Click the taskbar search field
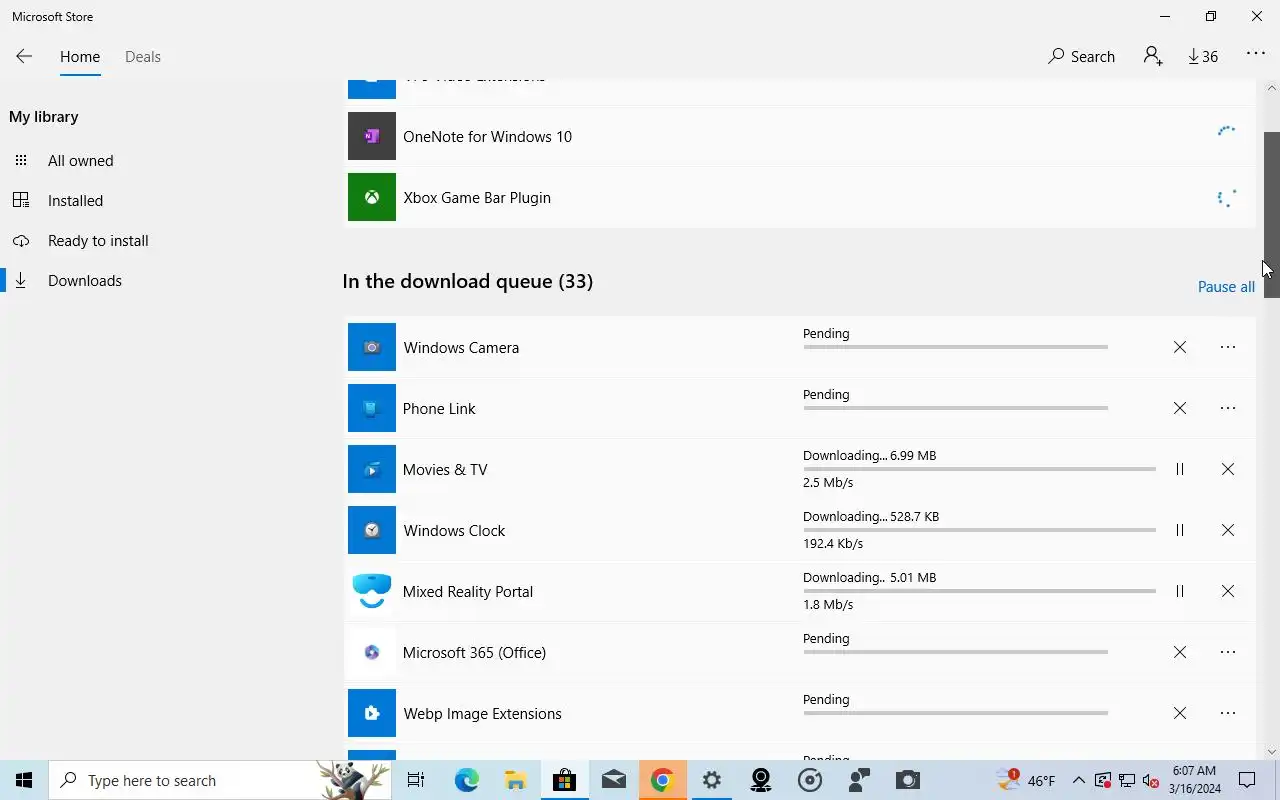 point(220,780)
